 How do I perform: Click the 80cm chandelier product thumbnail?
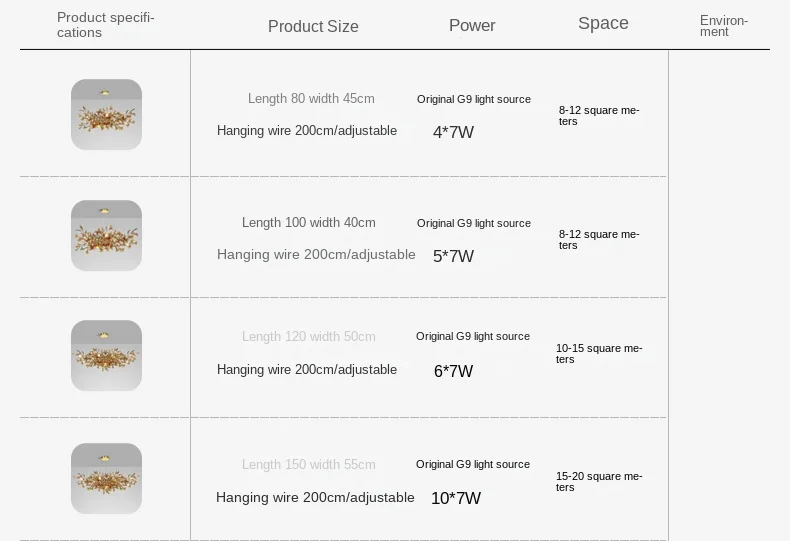[106, 115]
